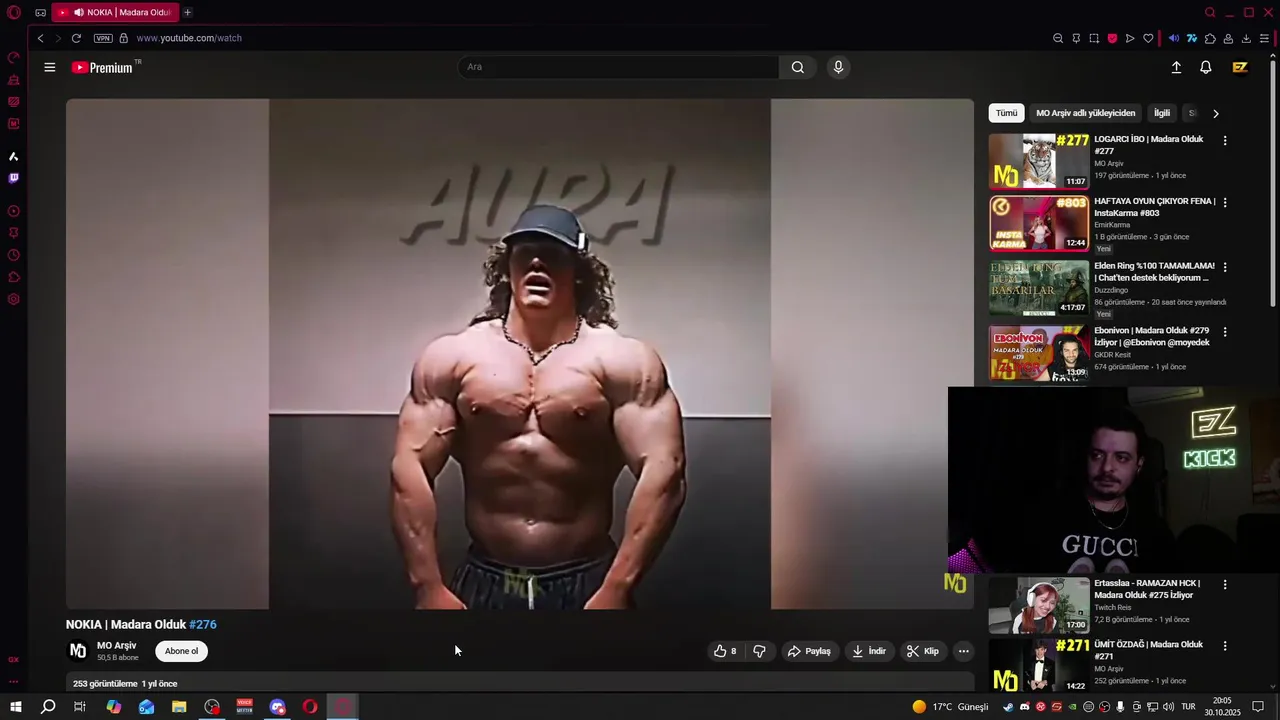Select the 'MO Arşiv adlı yükleyiciden' chip

pyautogui.click(x=1086, y=113)
